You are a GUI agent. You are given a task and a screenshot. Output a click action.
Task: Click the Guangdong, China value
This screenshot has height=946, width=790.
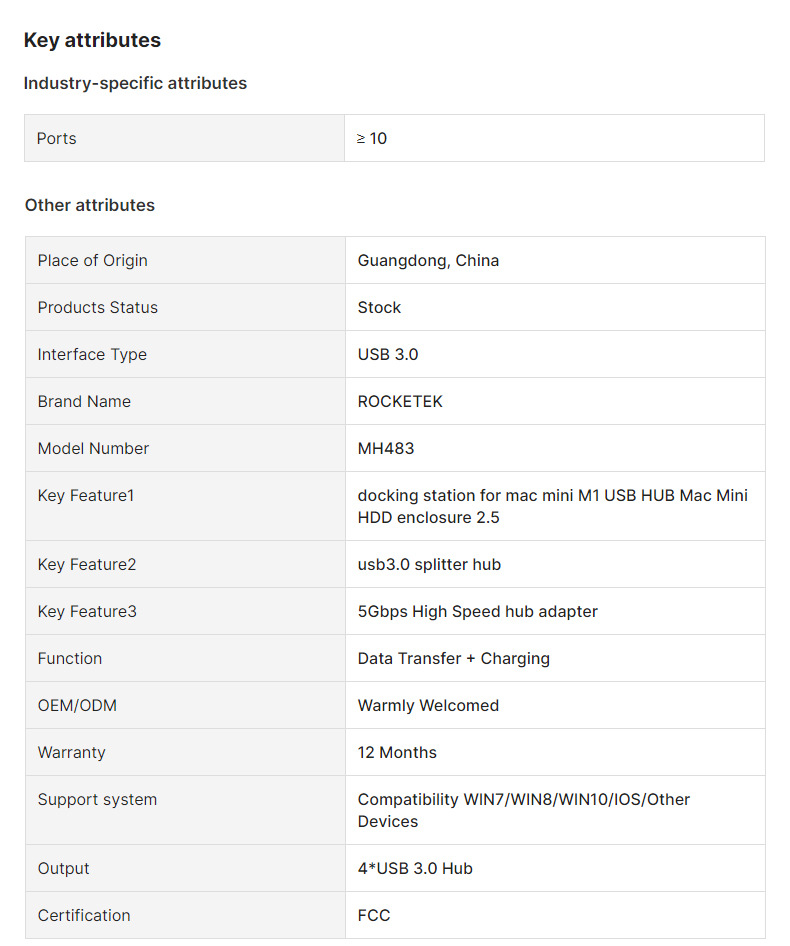(x=428, y=260)
